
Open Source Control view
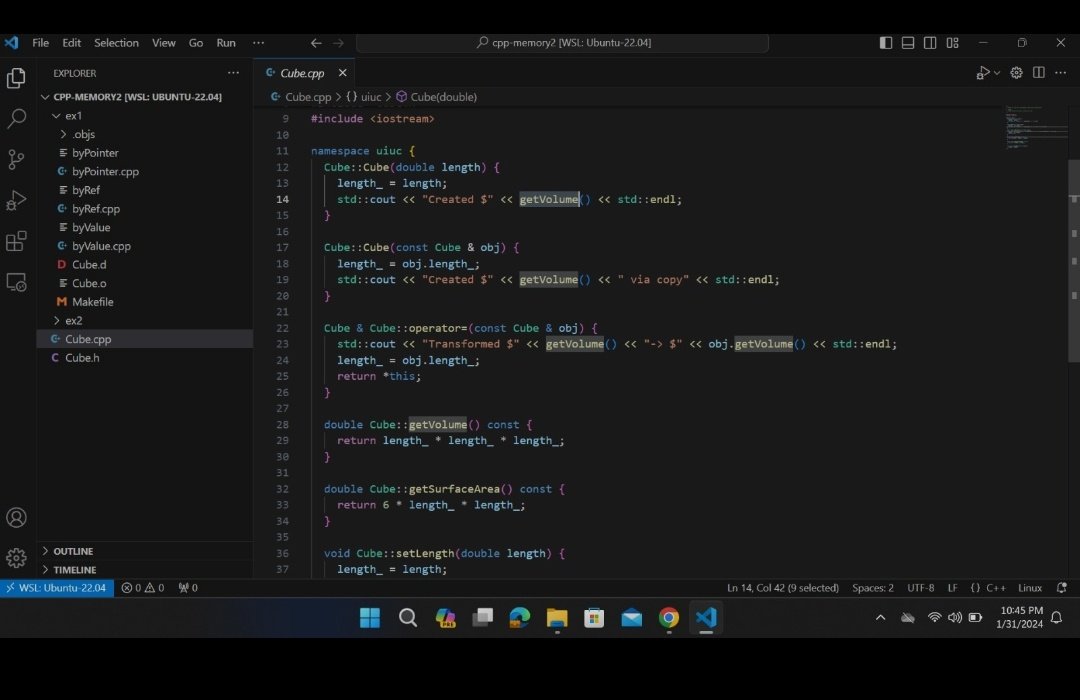[x=17, y=159]
